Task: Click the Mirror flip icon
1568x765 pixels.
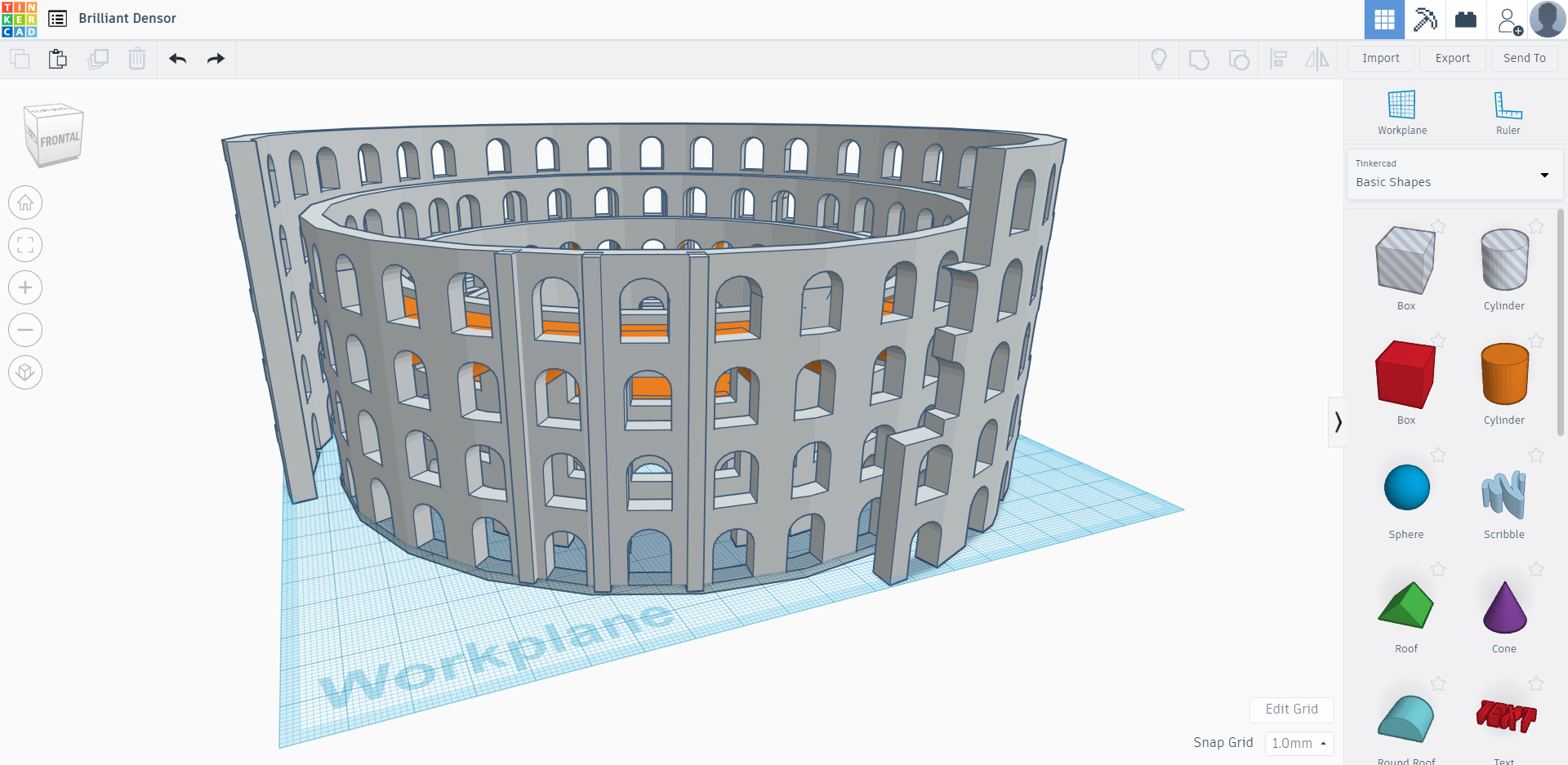Action: coord(1317,59)
